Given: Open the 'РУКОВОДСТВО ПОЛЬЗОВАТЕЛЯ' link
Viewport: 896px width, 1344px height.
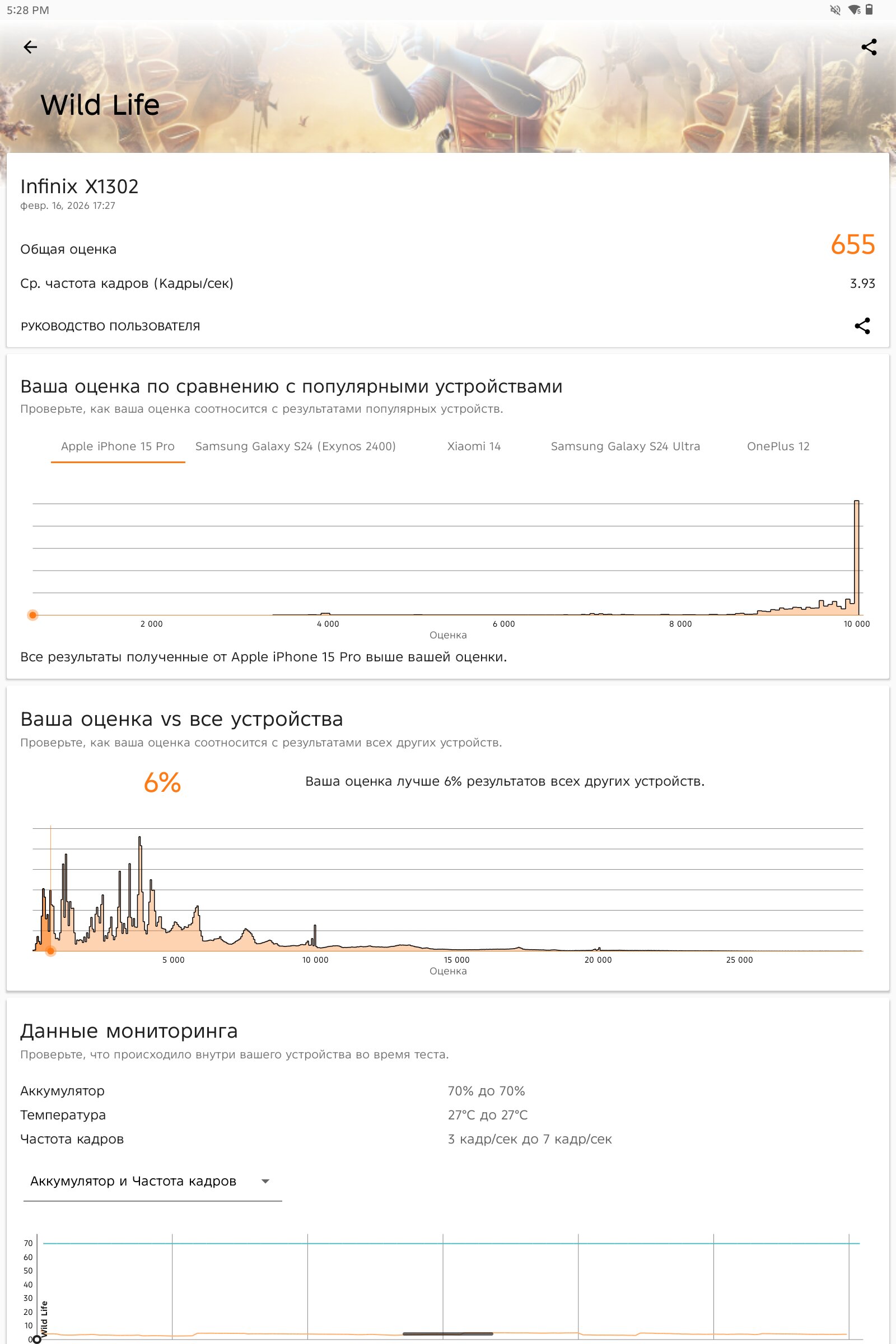Looking at the screenshot, I should (x=110, y=326).
